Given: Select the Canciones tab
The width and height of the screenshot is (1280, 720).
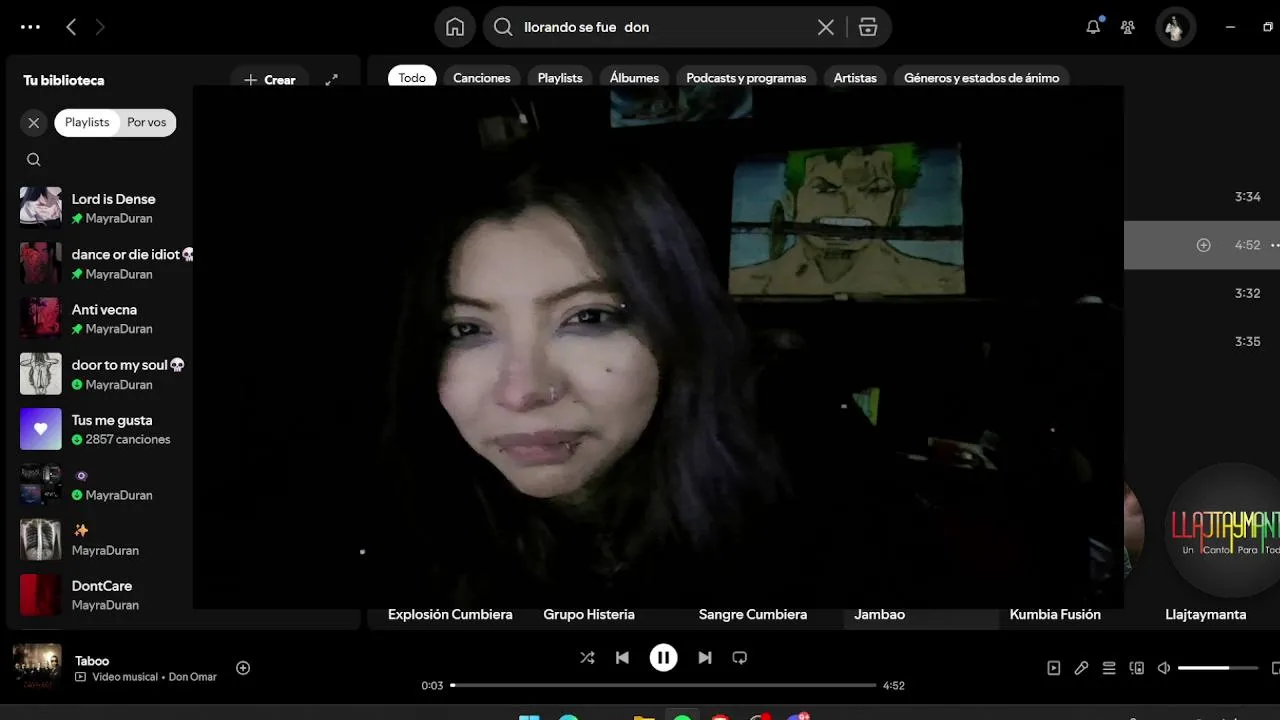Looking at the screenshot, I should 482,78.
